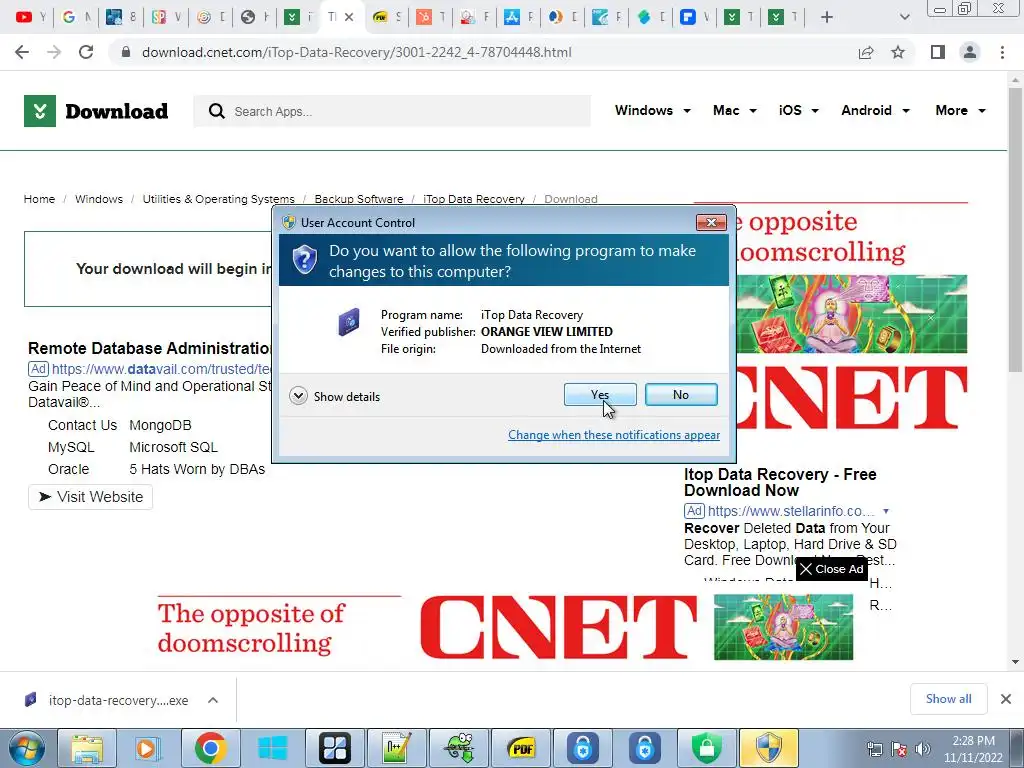
Task: Open the stellarinfo.com ad link
Action: [791, 511]
